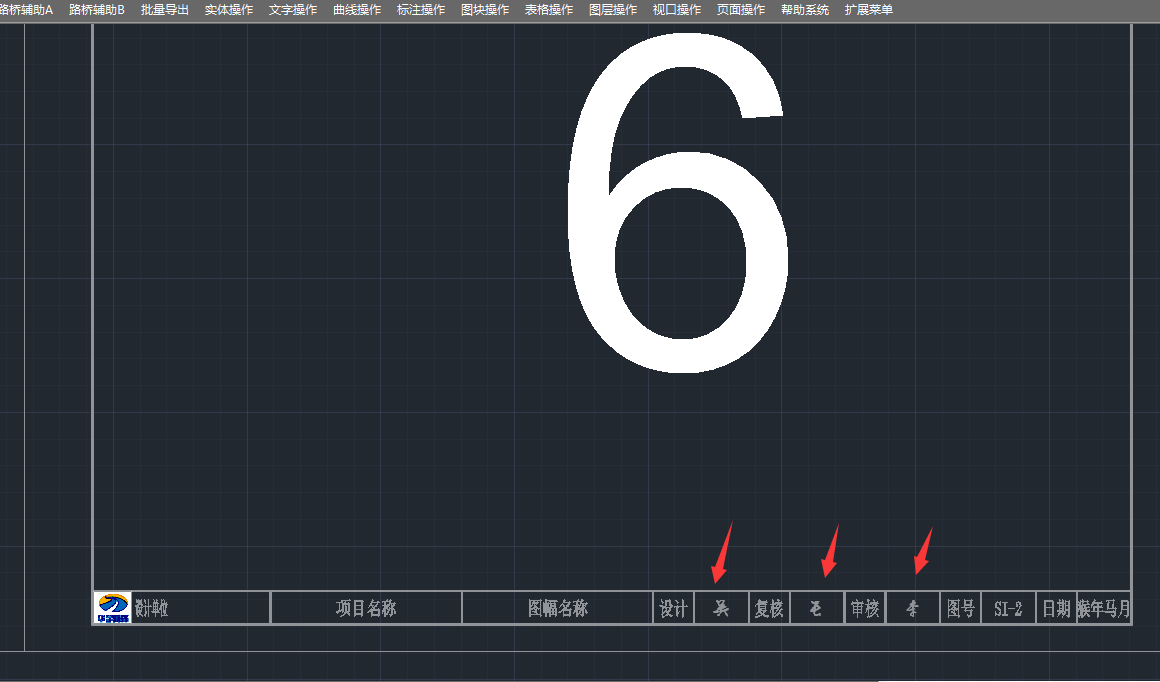Open the 标注操作 menu
This screenshot has height=682, width=1160.
[421, 10]
